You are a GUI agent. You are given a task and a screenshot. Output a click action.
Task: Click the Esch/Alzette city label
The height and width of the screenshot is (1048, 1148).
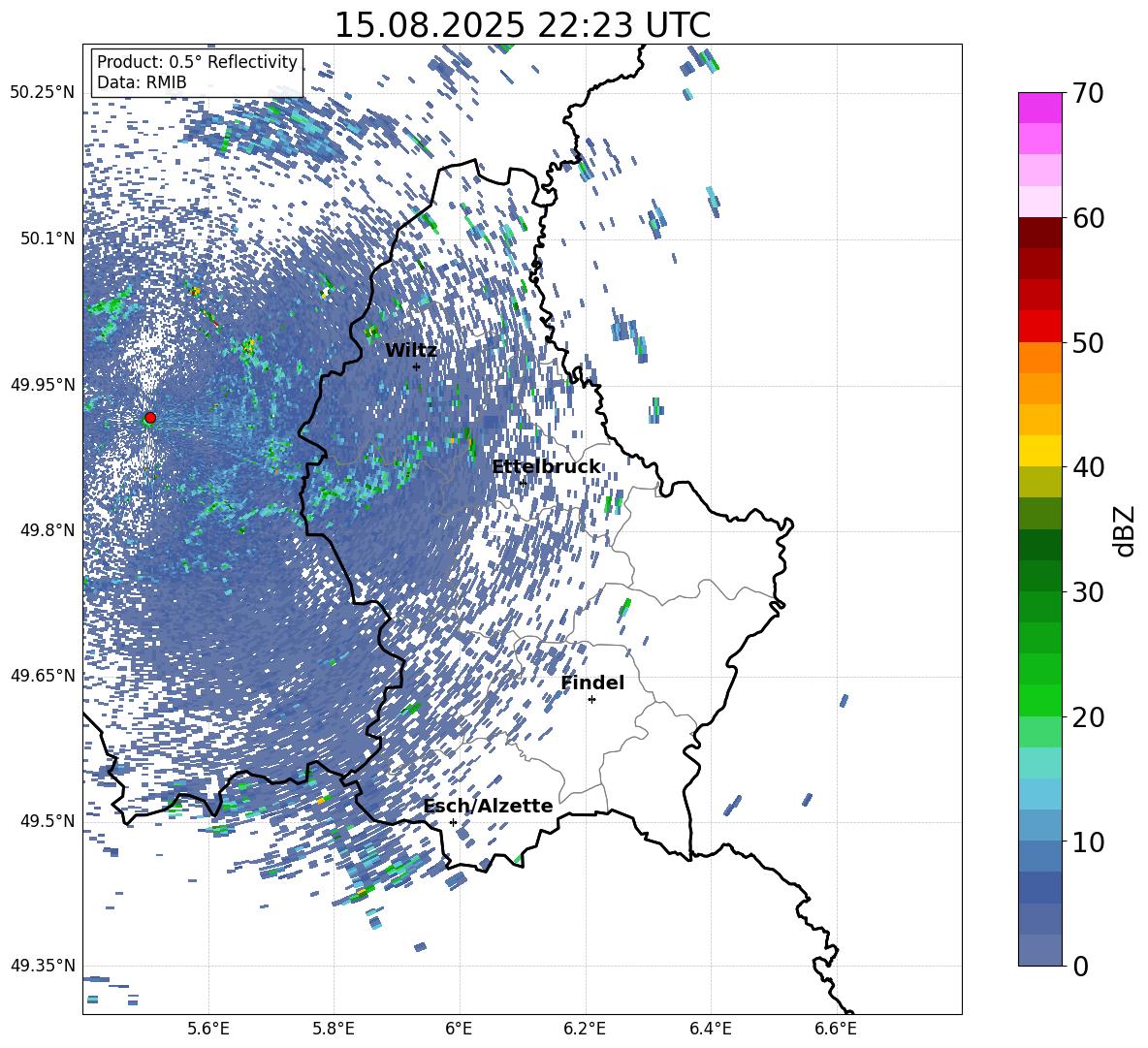pyautogui.click(x=488, y=806)
